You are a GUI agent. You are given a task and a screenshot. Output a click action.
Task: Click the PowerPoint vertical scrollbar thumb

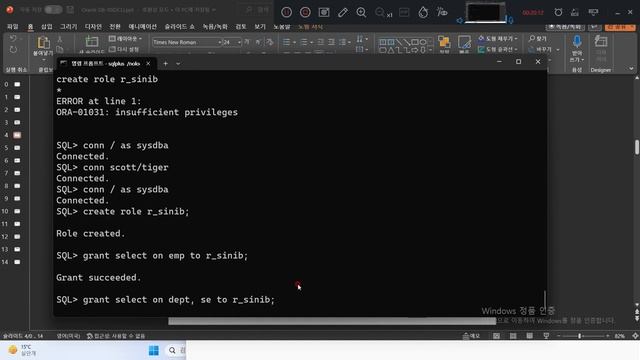coord(637,147)
